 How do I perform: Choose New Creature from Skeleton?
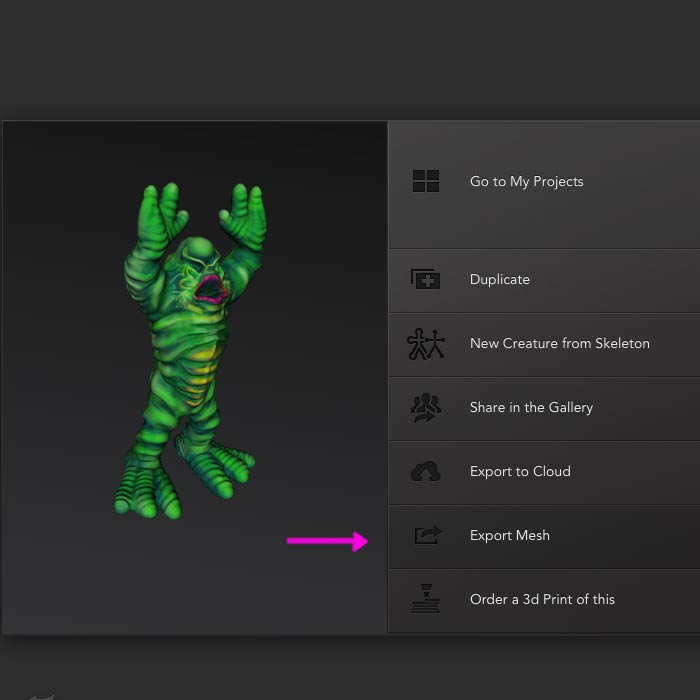(559, 344)
